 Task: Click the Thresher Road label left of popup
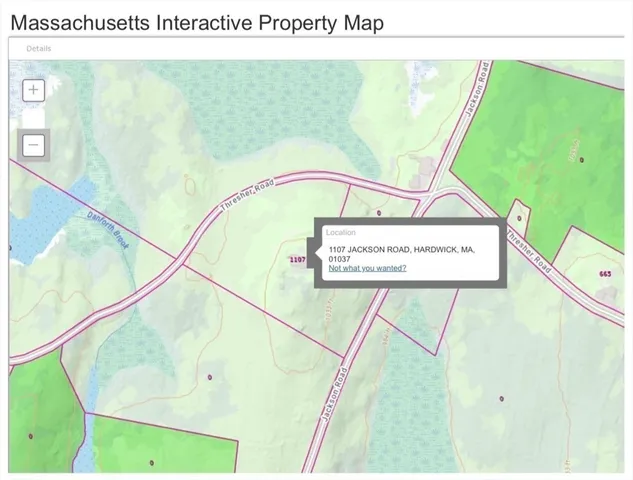tap(247, 193)
